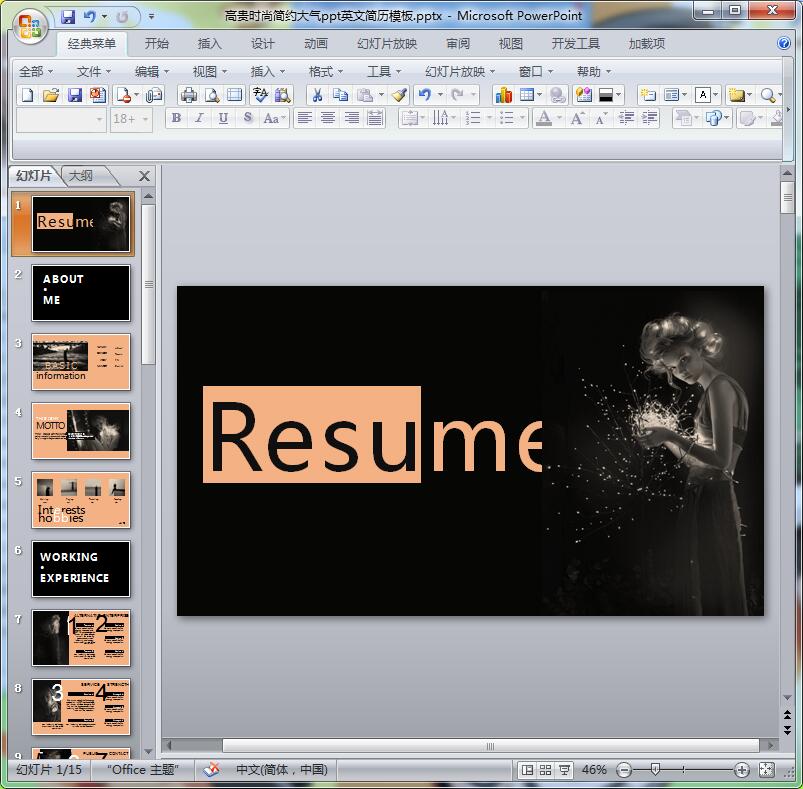Run the spelling check icon
Viewport: 803px width, 789px height.
point(260,95)
